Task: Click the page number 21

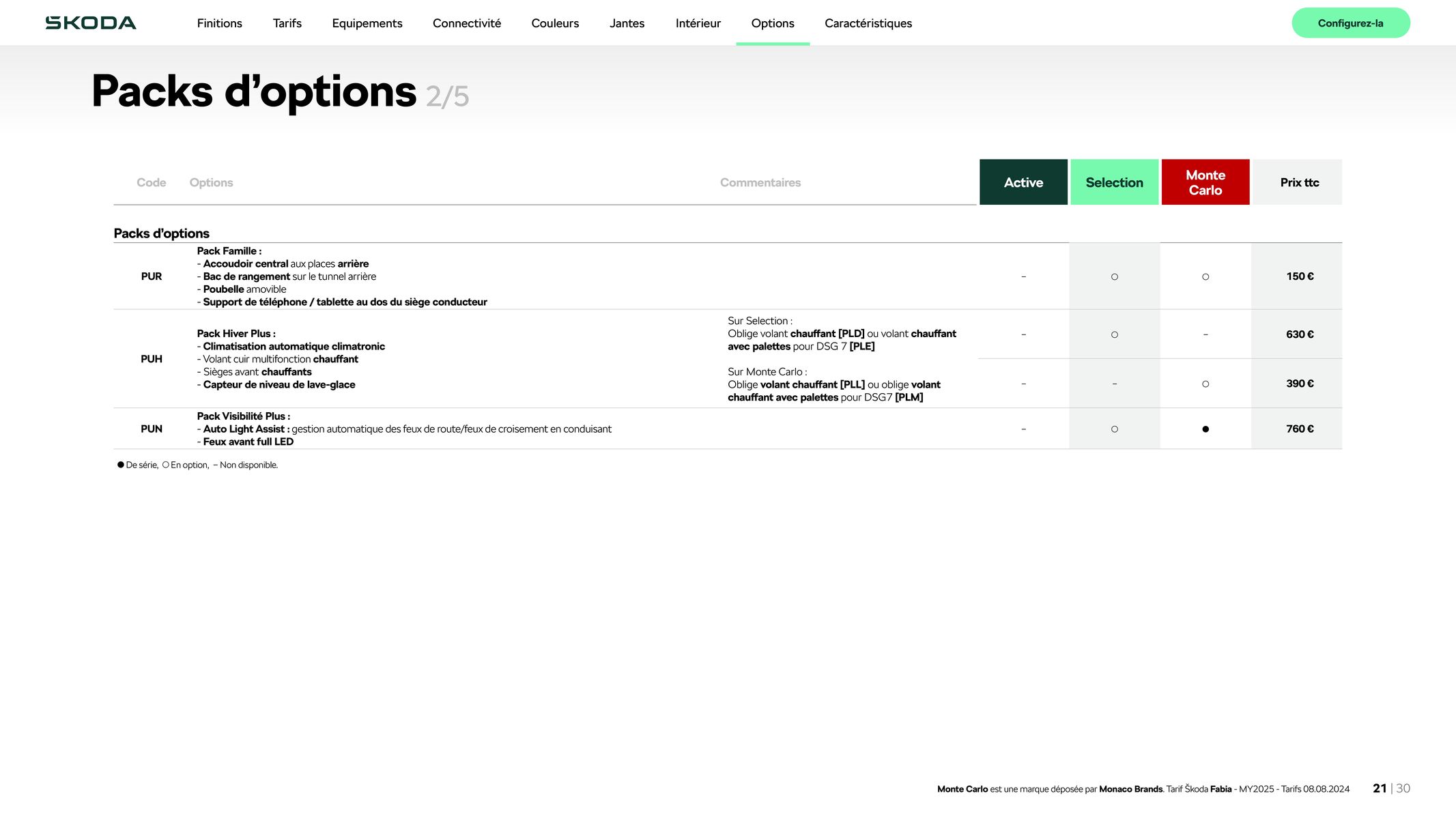Action: (x=1380, y=788)
